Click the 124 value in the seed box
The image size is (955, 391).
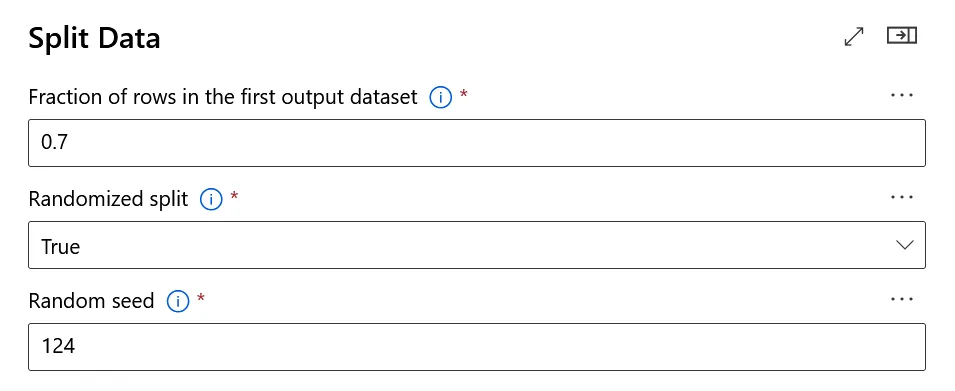point(58,347)
